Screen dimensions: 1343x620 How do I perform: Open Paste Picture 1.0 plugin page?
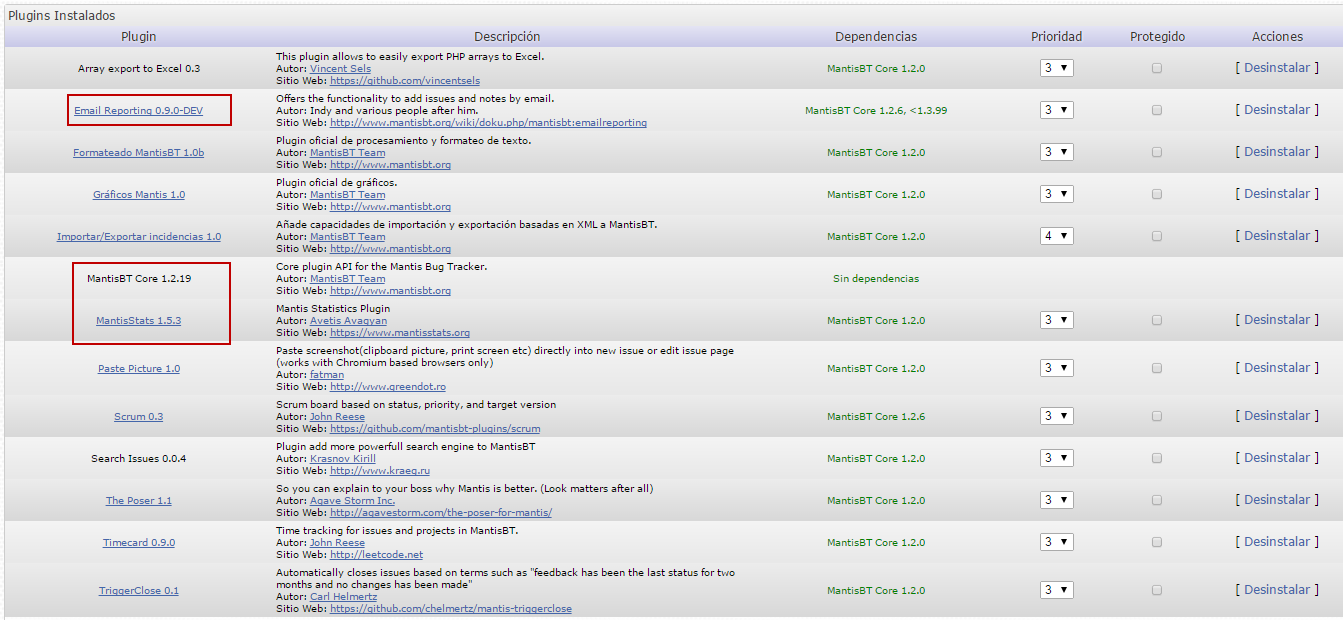[139, 369]
